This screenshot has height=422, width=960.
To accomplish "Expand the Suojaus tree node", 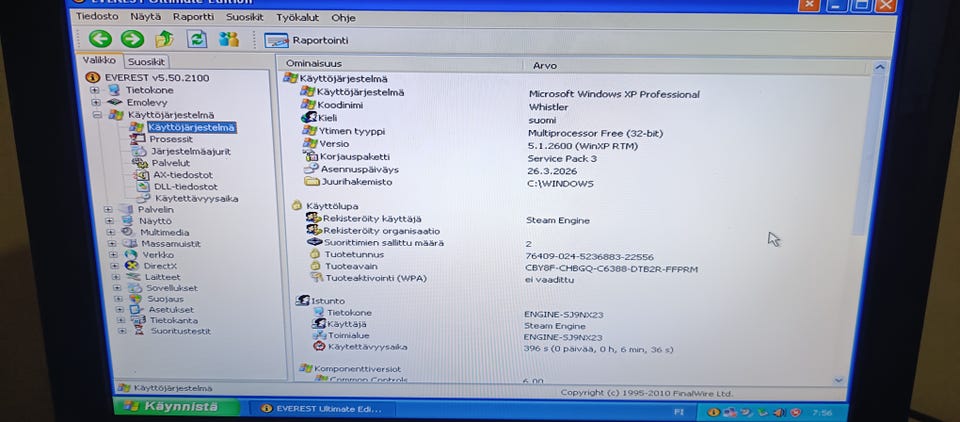I will (118, 299).
